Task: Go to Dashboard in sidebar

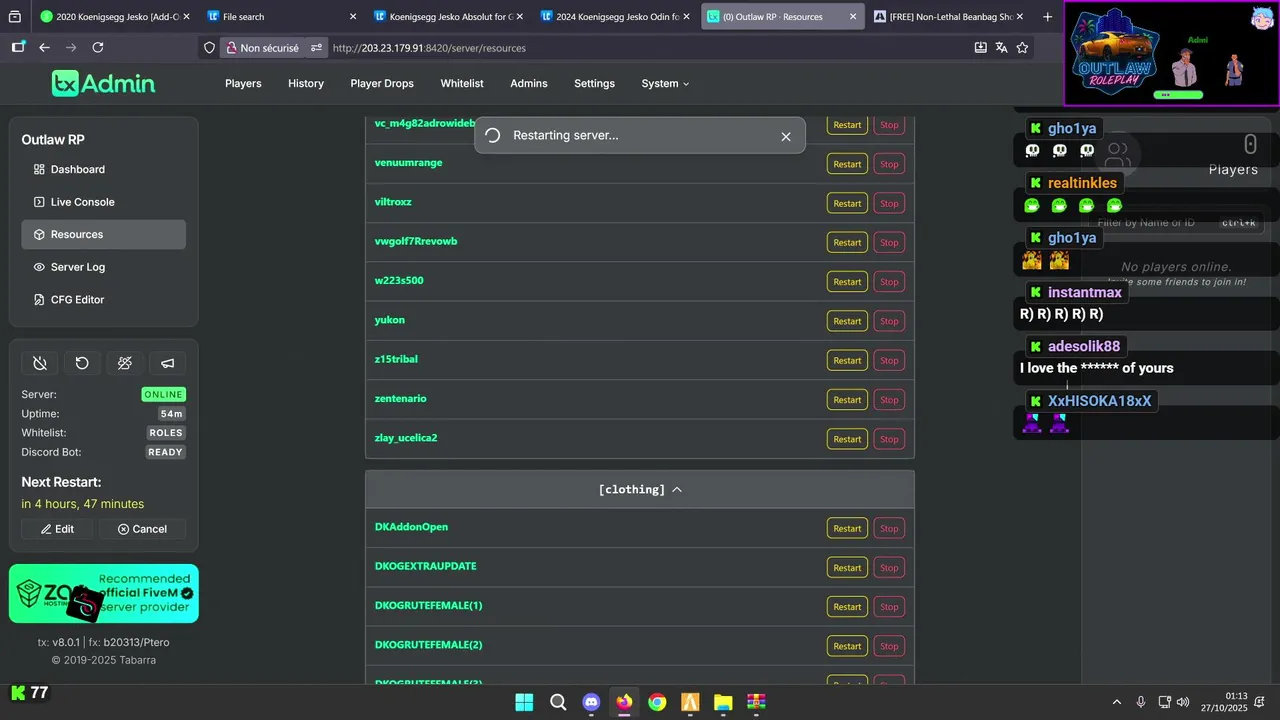Action: 104,169
